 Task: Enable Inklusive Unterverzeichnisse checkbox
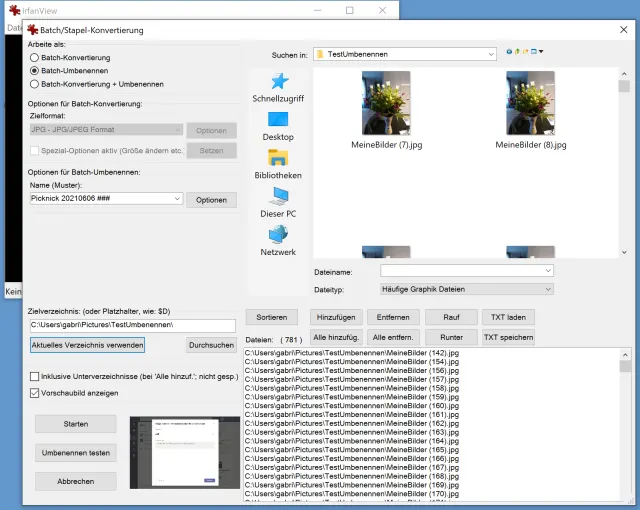35,376
